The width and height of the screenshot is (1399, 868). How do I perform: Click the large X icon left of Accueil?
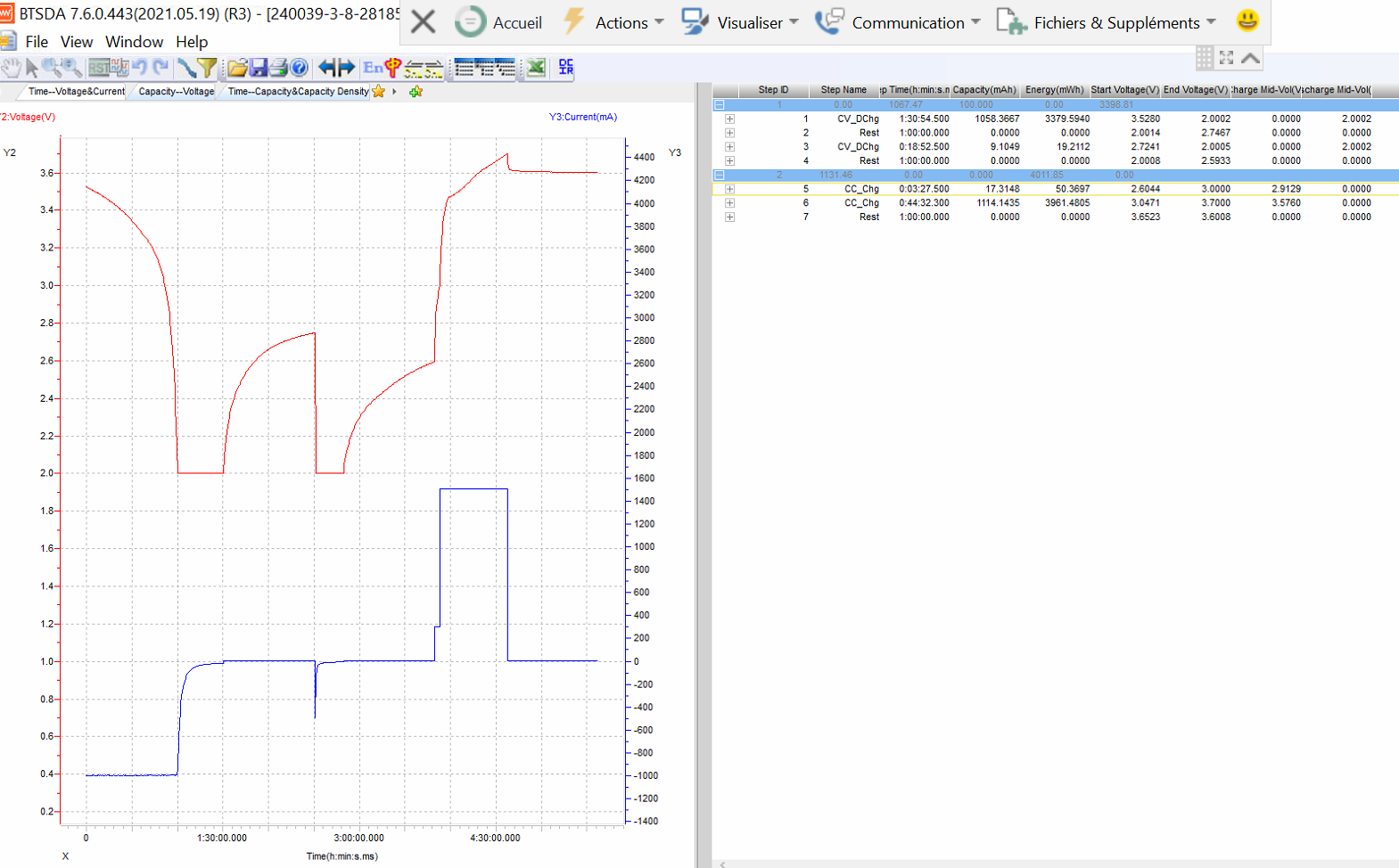pyautogui.click(x=424, y=22)
